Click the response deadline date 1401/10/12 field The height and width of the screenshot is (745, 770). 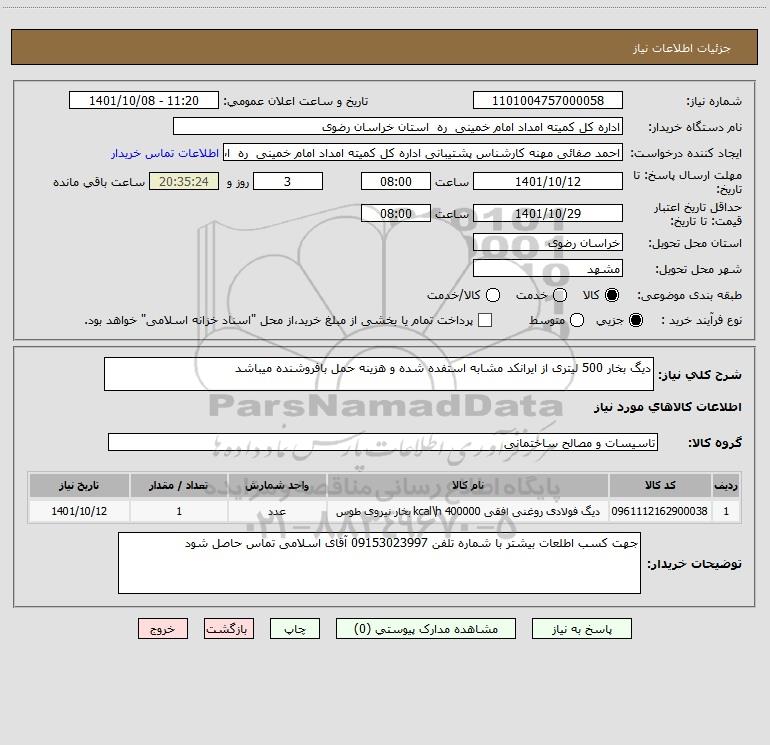(x=548, y=182)
